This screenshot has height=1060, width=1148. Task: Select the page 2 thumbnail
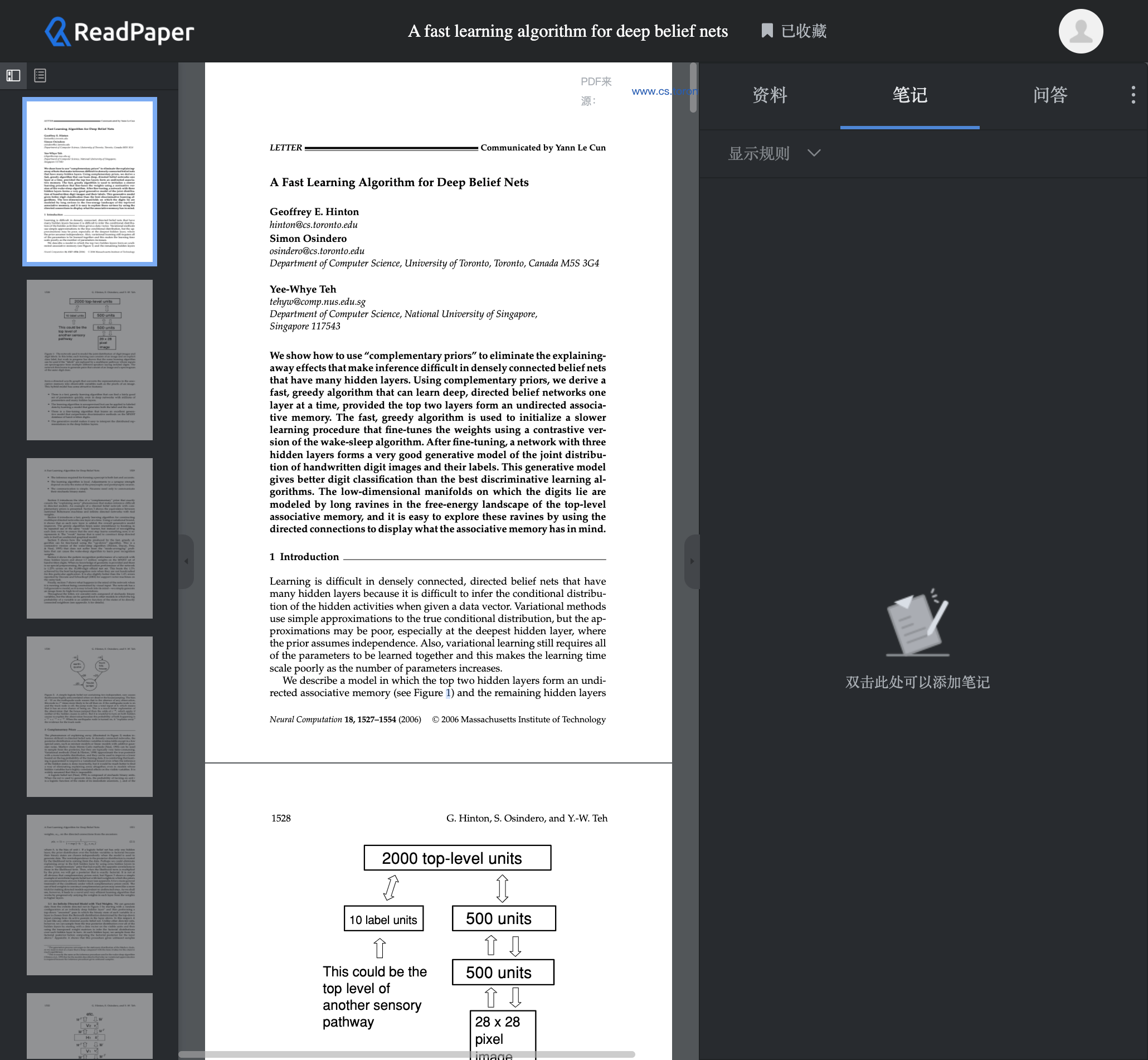(90, 359)
